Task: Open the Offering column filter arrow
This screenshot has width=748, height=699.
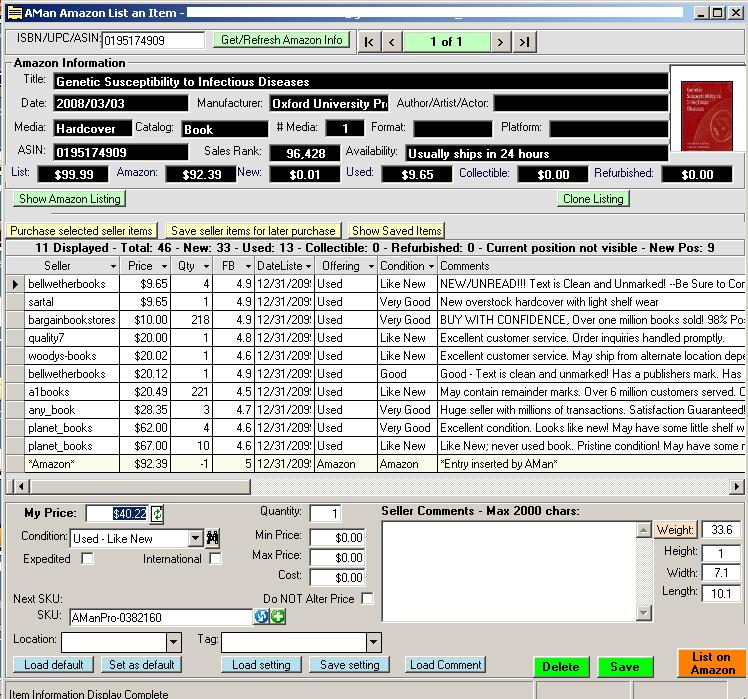Action: [371, 266]
